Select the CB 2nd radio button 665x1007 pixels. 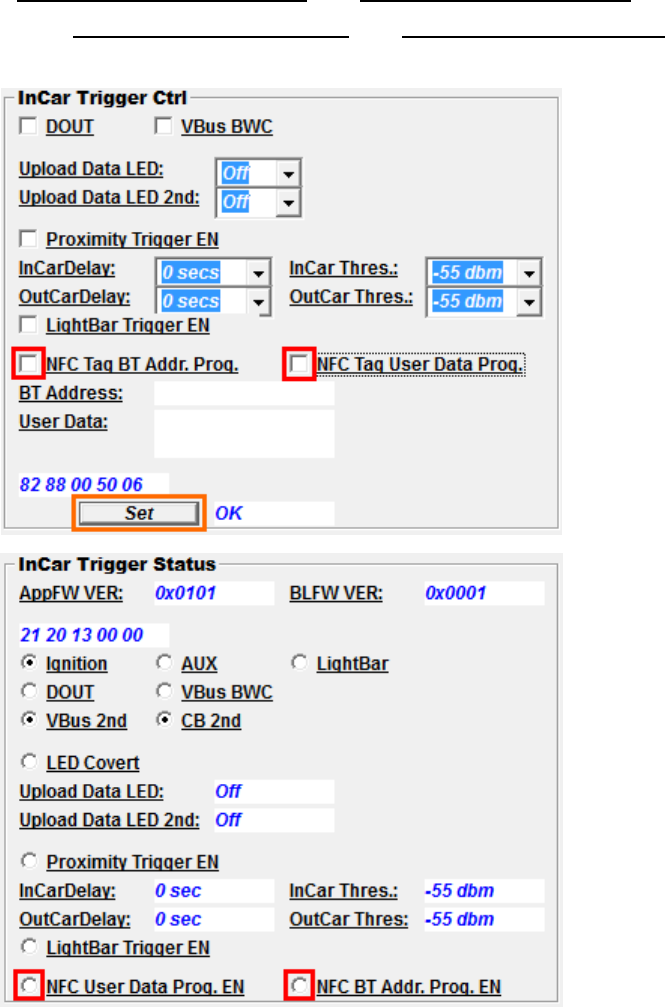coord(164,719)
